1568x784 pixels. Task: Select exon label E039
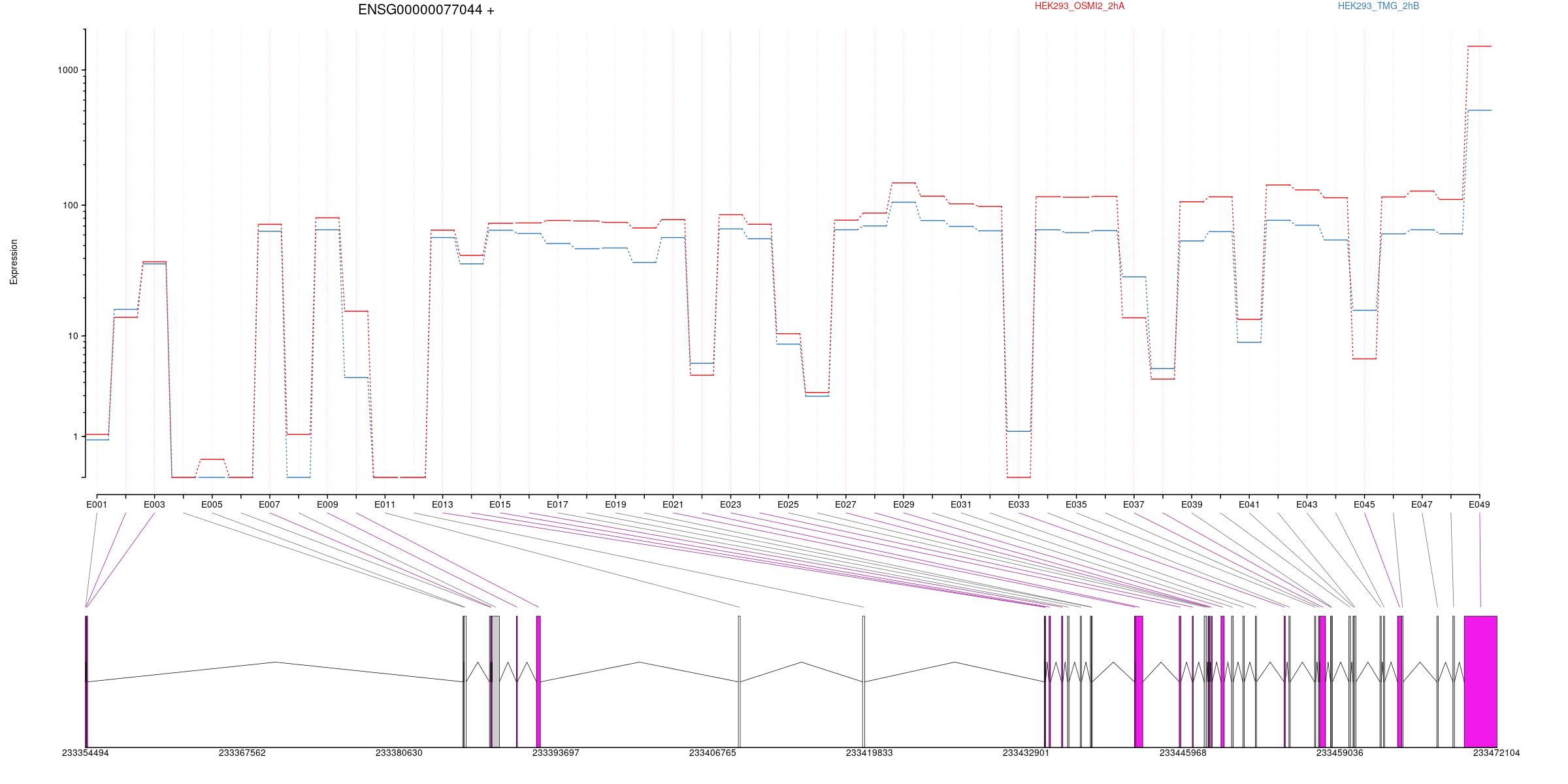point(1192,504)
